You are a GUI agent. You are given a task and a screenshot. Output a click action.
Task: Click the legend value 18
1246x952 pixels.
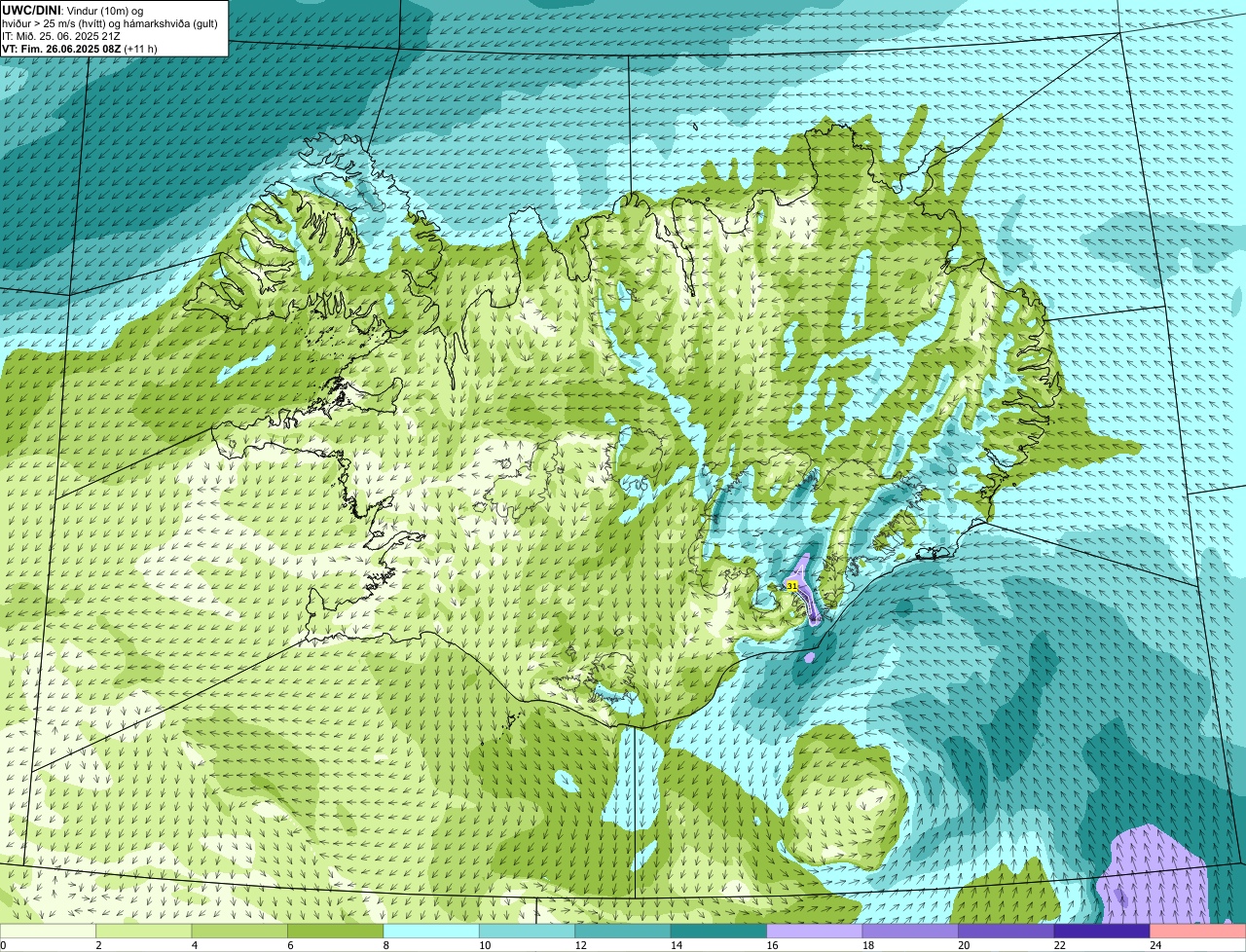click(x=866, y=945)
